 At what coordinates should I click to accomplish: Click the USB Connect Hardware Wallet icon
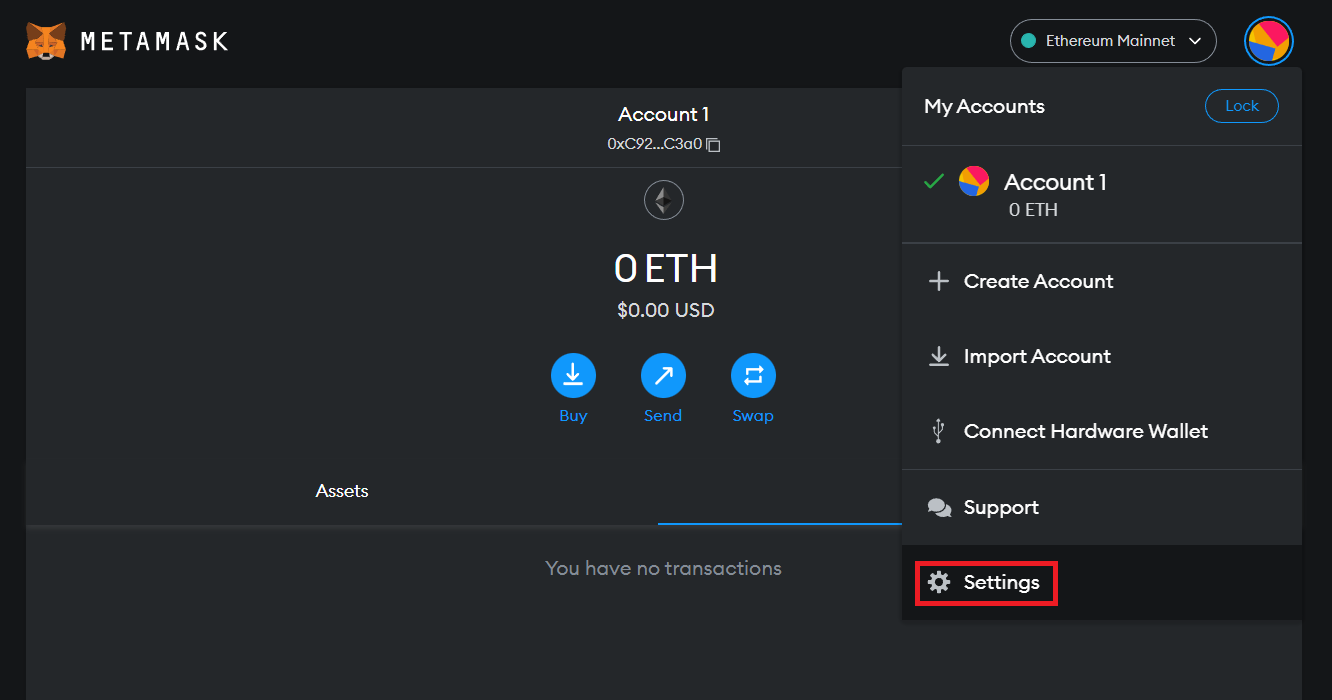[x=938, y=431]
